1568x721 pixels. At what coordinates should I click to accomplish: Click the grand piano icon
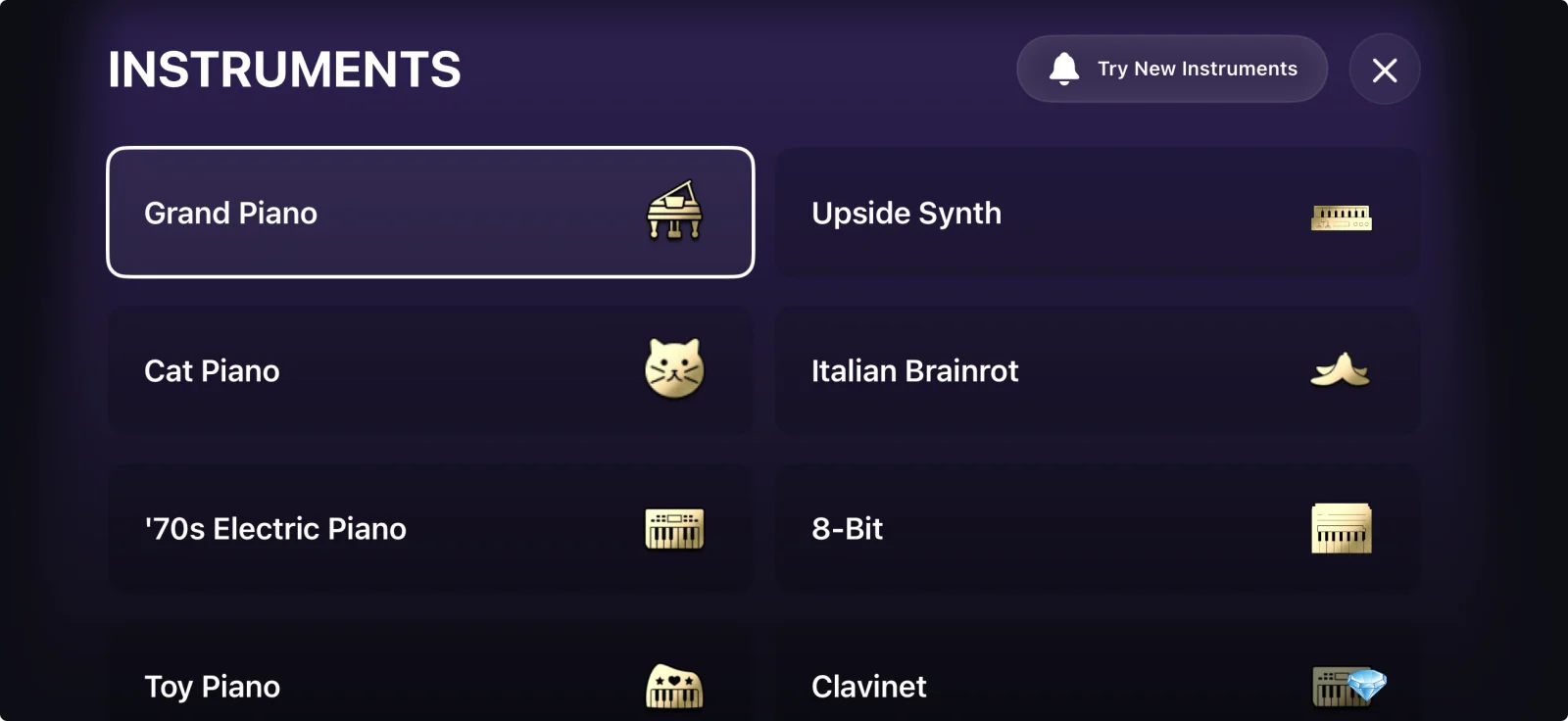[674, 211]
